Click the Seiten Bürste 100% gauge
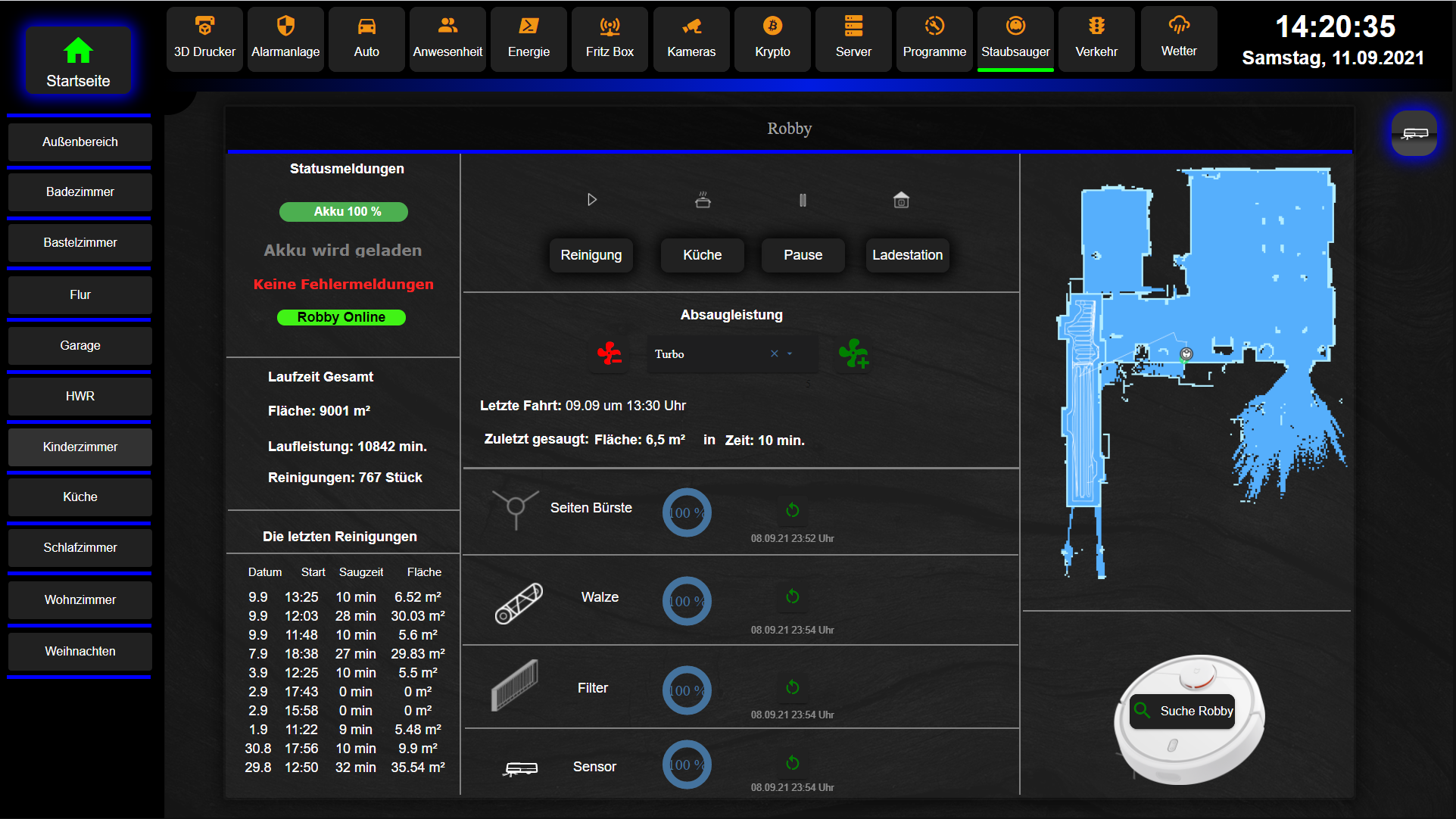 coord(687,513)
